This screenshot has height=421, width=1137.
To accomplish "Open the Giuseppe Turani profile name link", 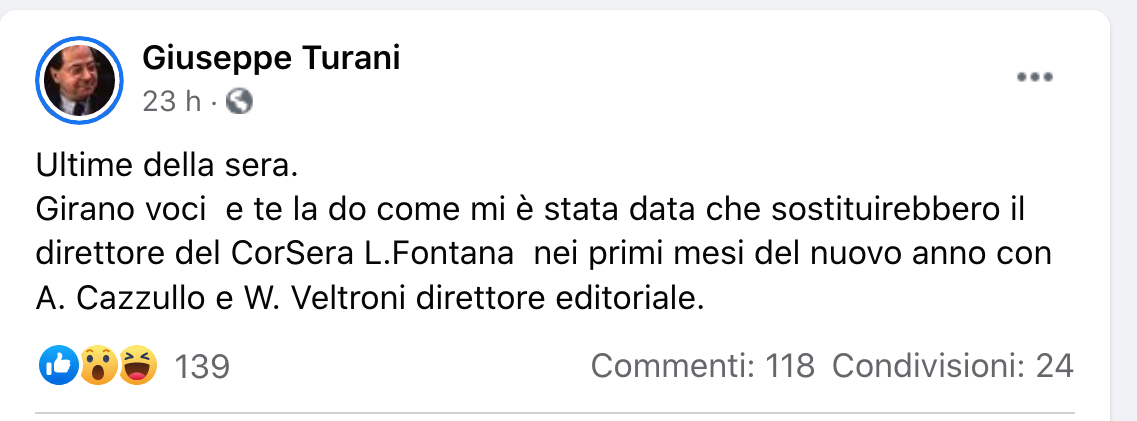I will click(271, 59).
